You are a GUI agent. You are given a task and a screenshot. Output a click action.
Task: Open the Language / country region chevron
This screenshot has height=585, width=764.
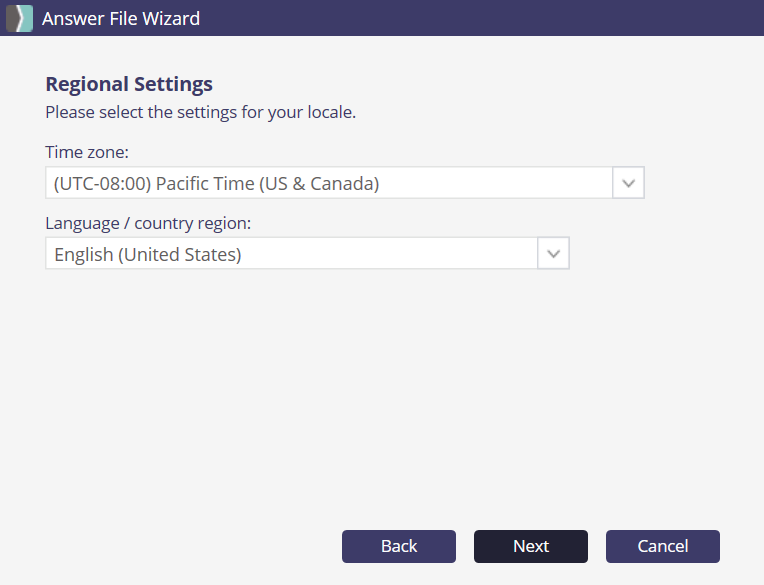(553, 254)
